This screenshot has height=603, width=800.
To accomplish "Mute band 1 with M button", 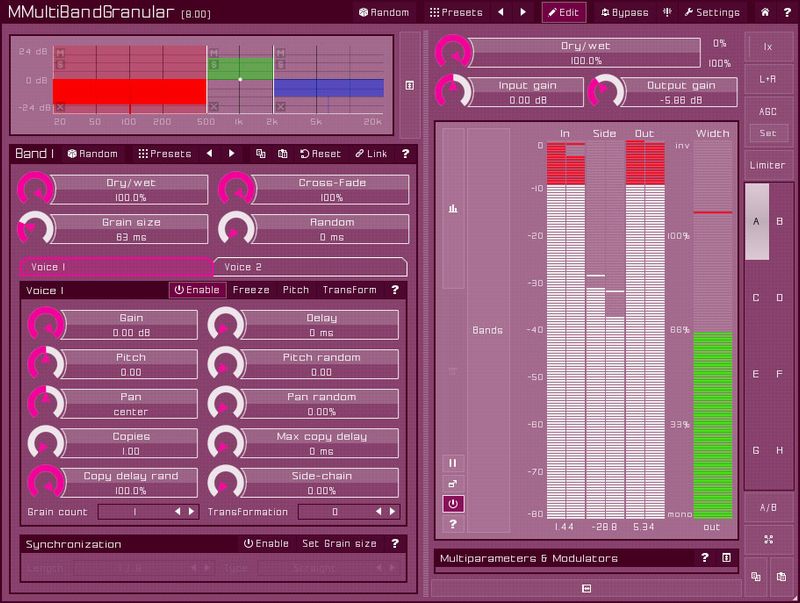I will click(60, 53).
